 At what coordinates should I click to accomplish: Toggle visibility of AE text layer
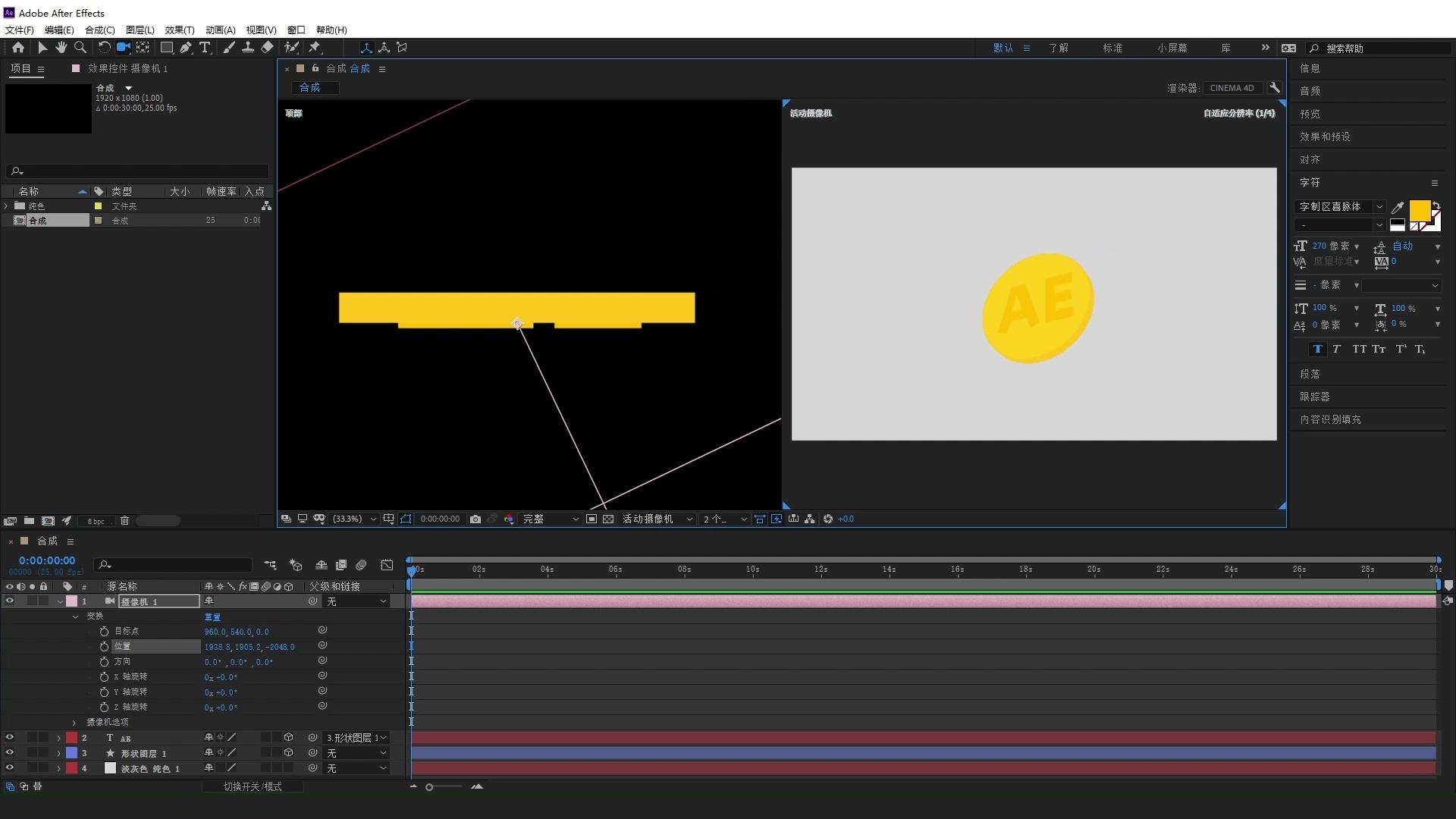click(10, 737)
